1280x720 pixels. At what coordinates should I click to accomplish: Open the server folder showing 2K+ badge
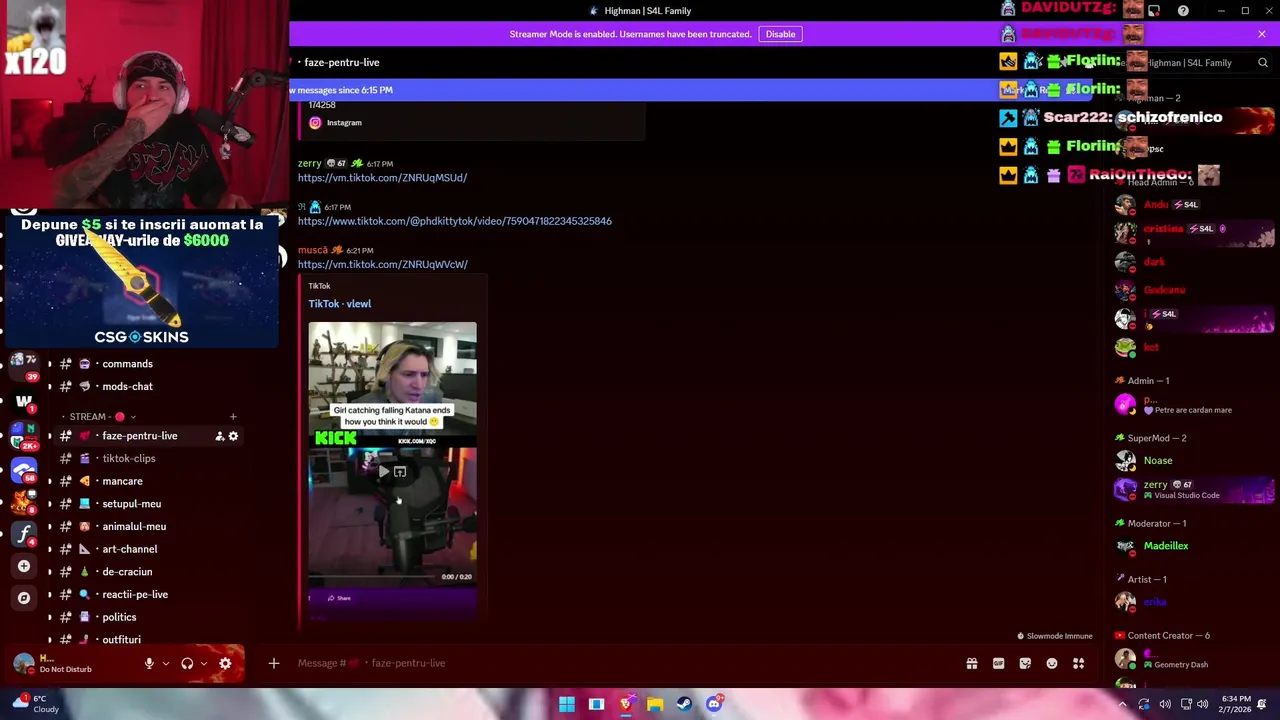[24, 435]
